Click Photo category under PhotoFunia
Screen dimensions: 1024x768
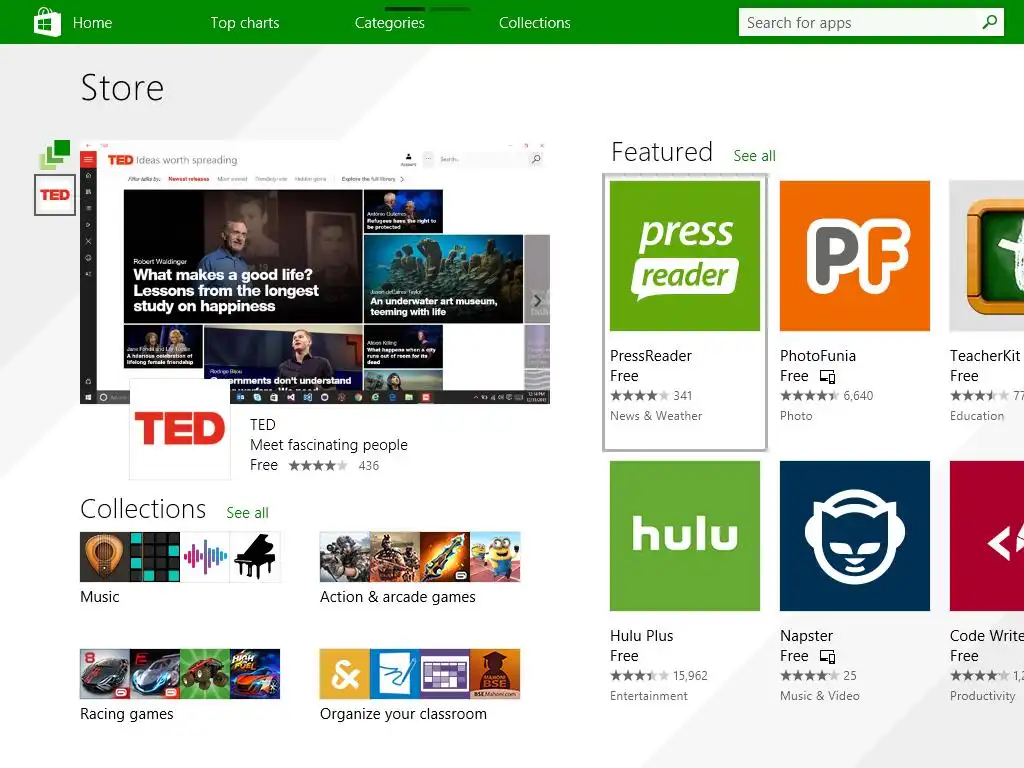click(x=796, y=416)
